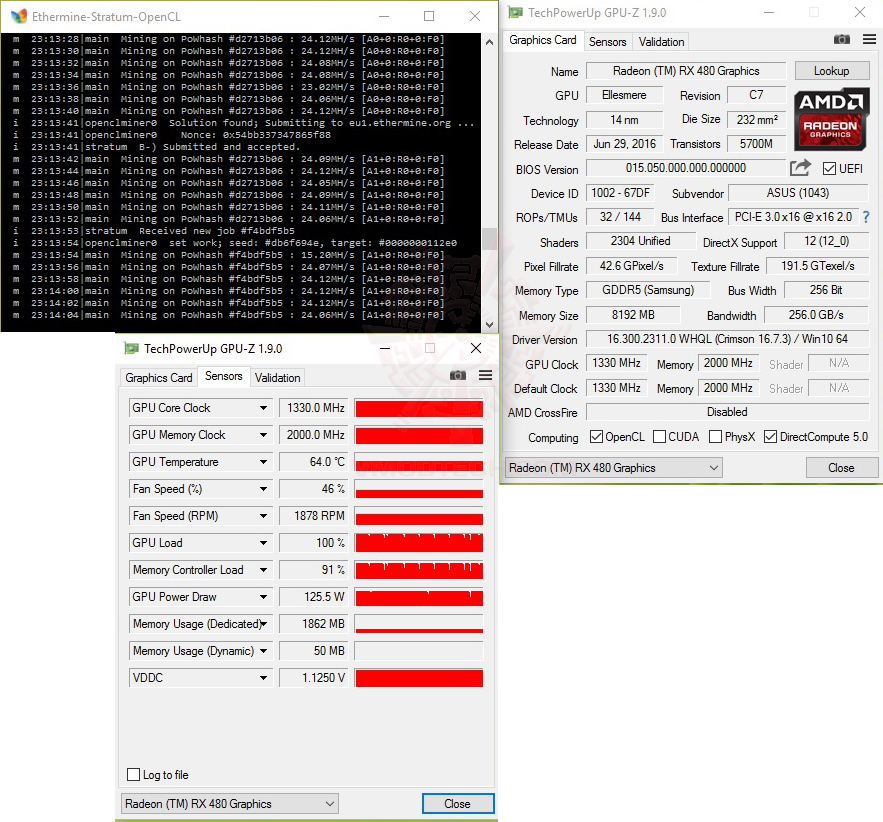Click 'Submitted and accepted.' console line

pos(231,147)
